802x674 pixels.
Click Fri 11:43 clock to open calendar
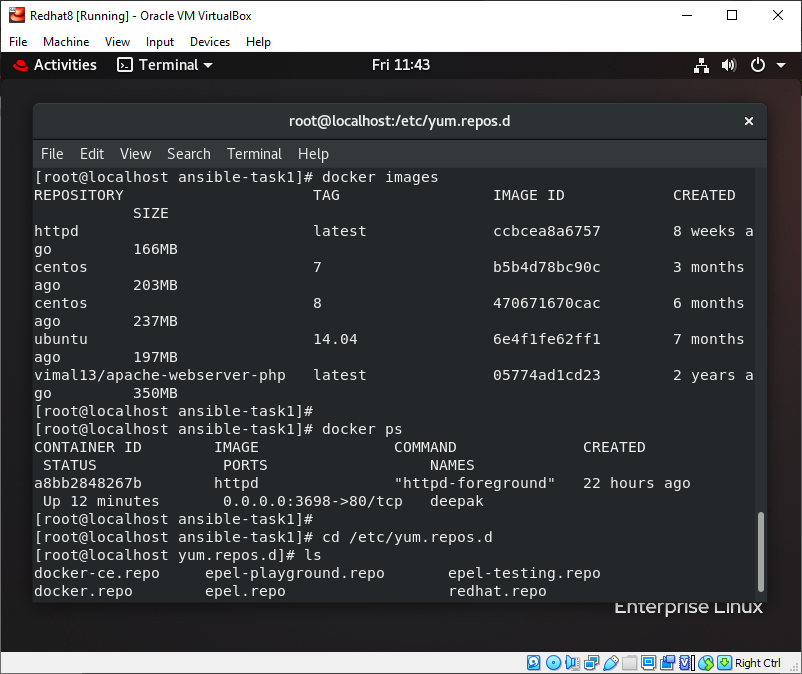click(401, 65)
